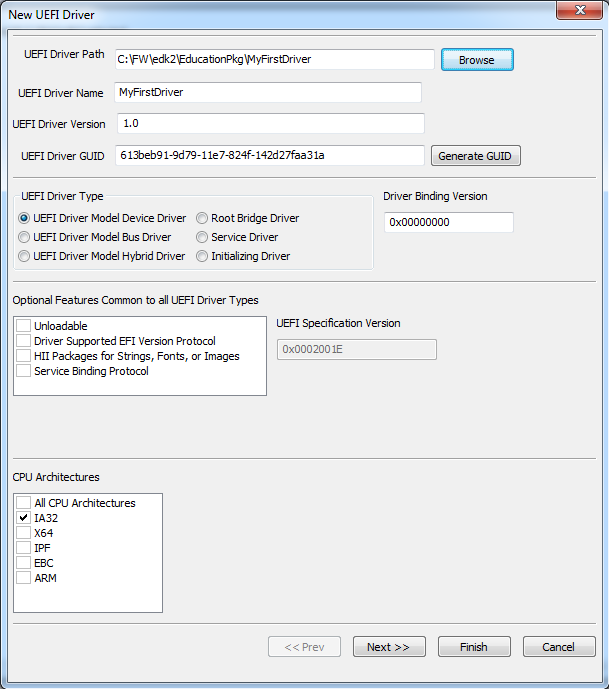Image resolution: width=609 pixels, height=689 pixels.
Task: Click the 'UEFI Driver GUID' label
Action: coord(63,156)
